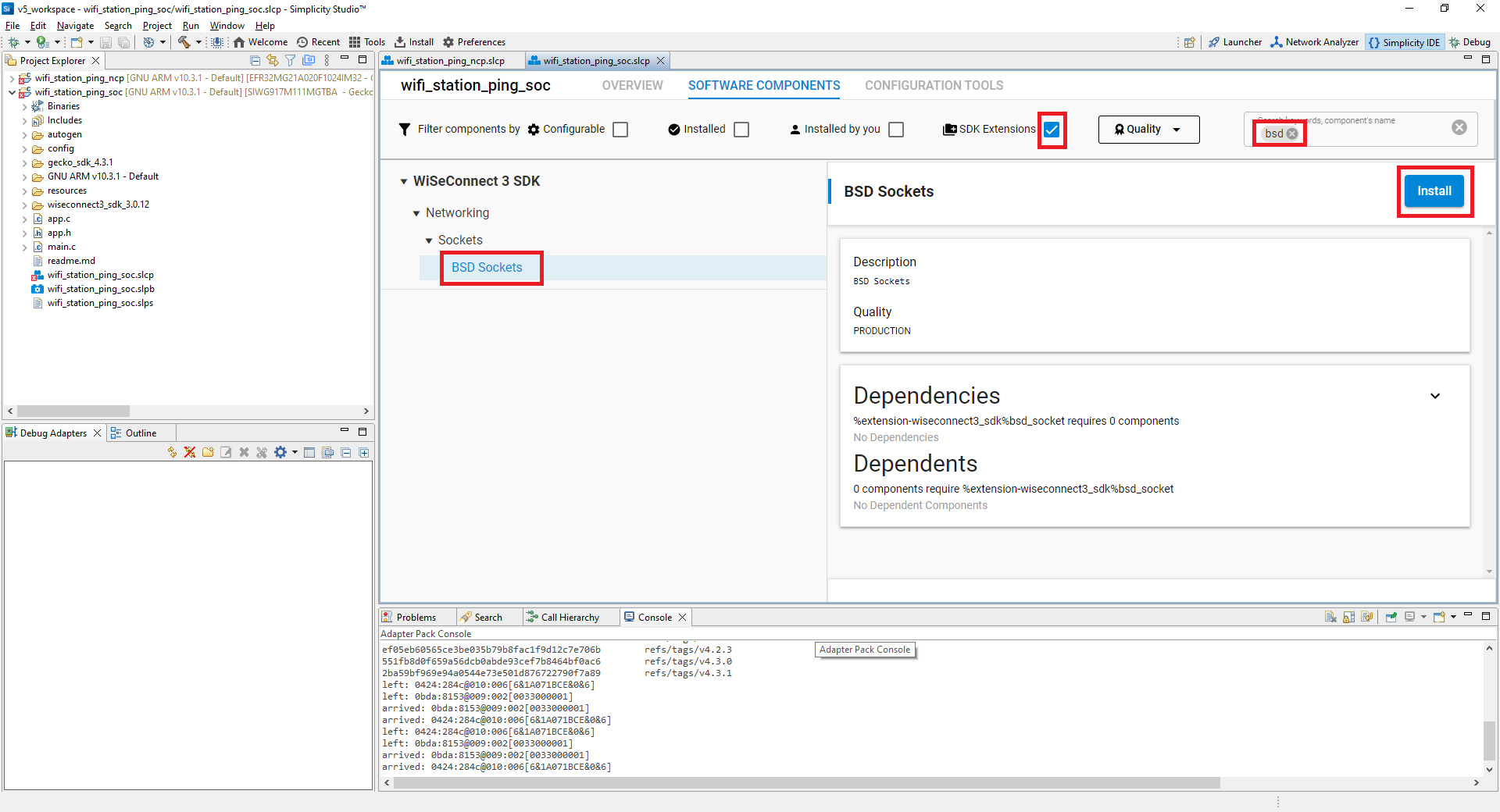The image size is (1500, 812).
Task: Collapse the Networking tree node
Action: point(417,212)
